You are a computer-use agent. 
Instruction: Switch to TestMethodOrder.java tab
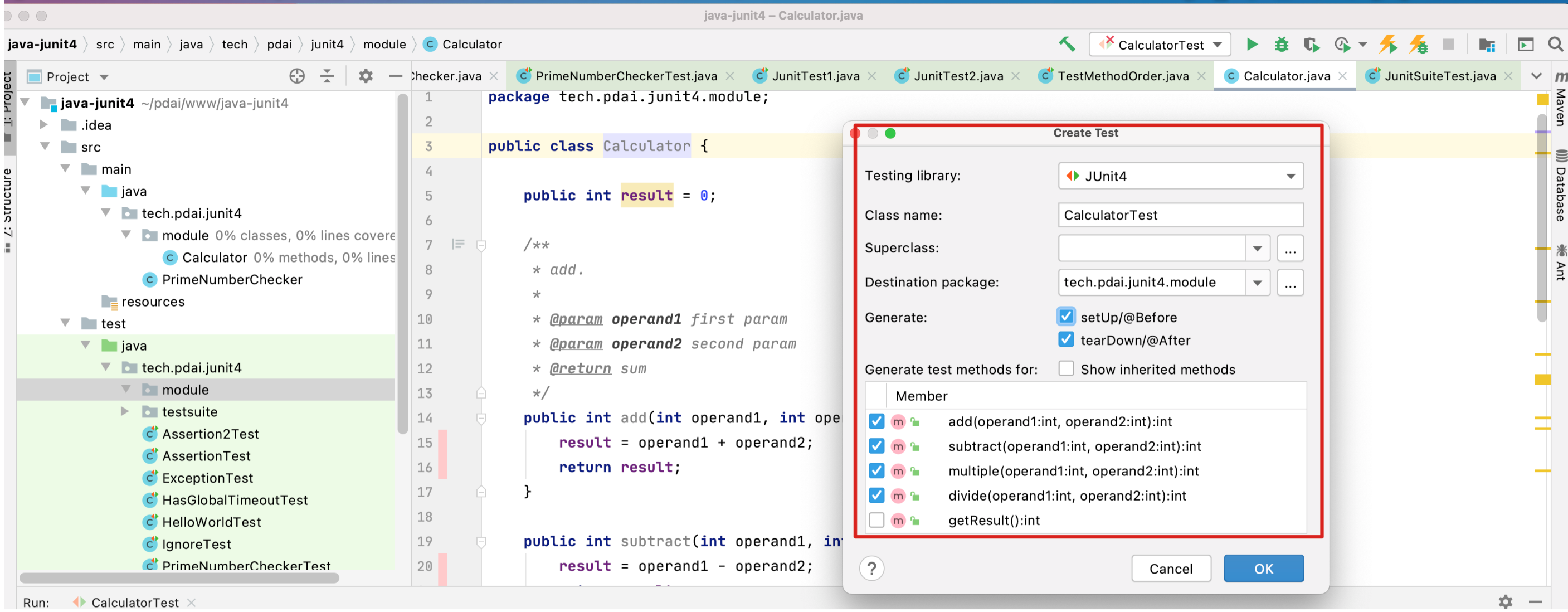coord(1122,76)
